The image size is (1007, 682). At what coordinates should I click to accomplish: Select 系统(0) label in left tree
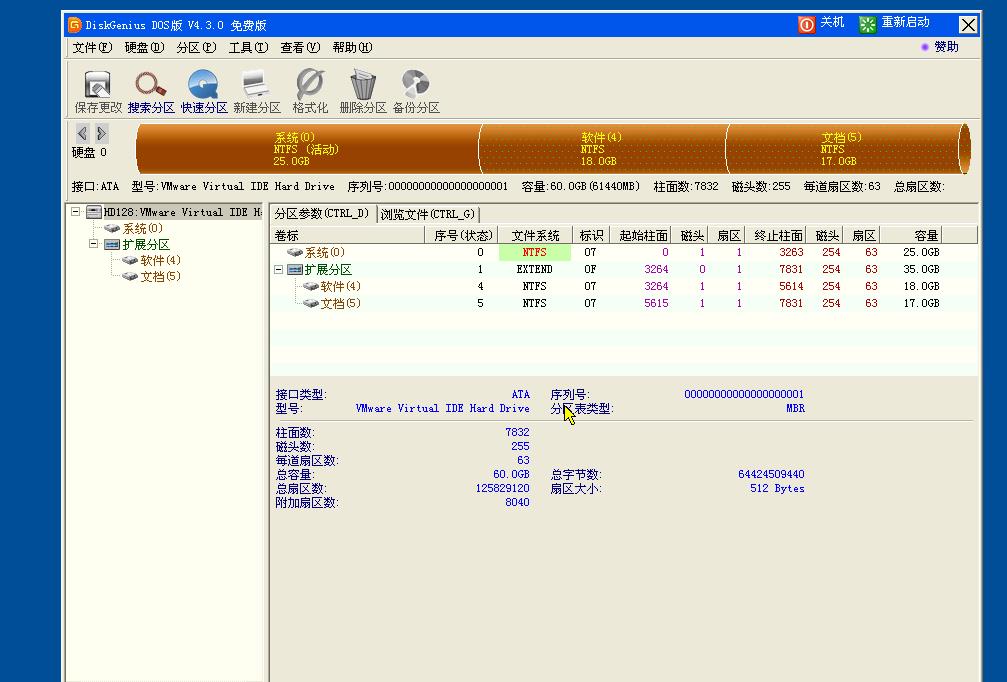pyautogui.click(x=143, y=228)
